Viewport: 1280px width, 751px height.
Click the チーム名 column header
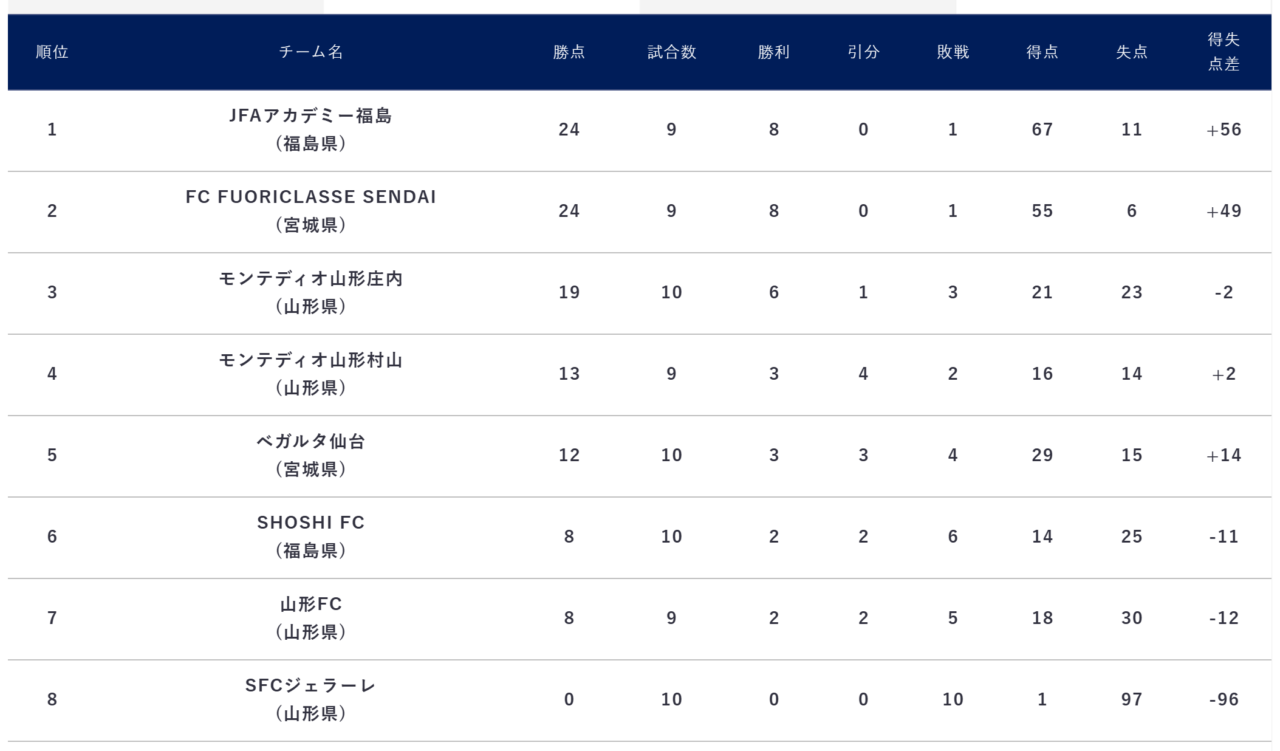311,53
